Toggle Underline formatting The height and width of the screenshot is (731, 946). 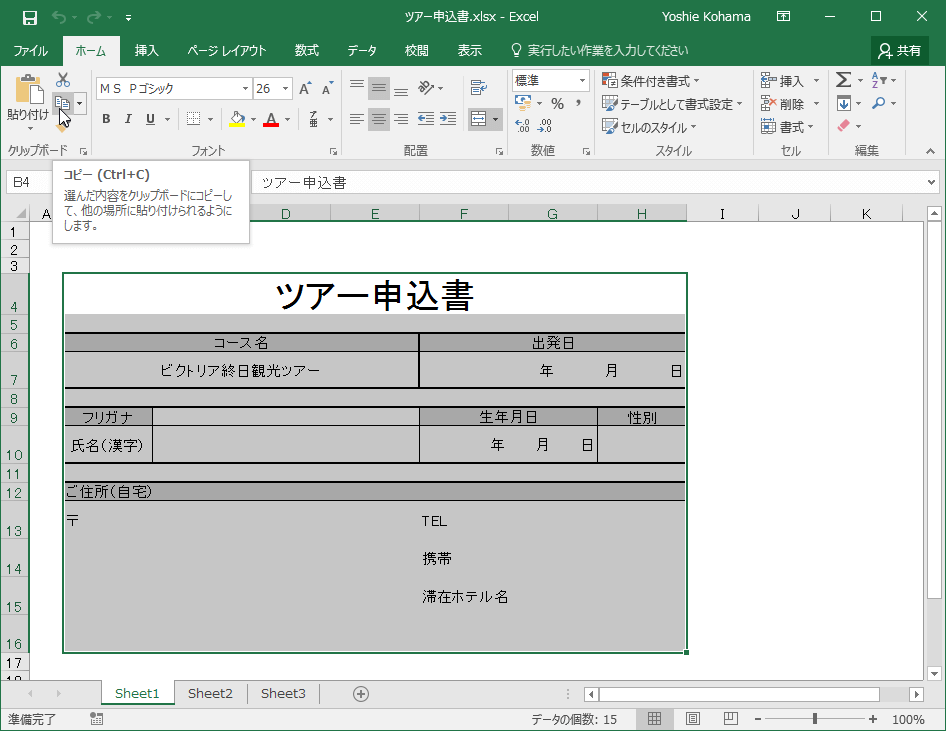150,119
